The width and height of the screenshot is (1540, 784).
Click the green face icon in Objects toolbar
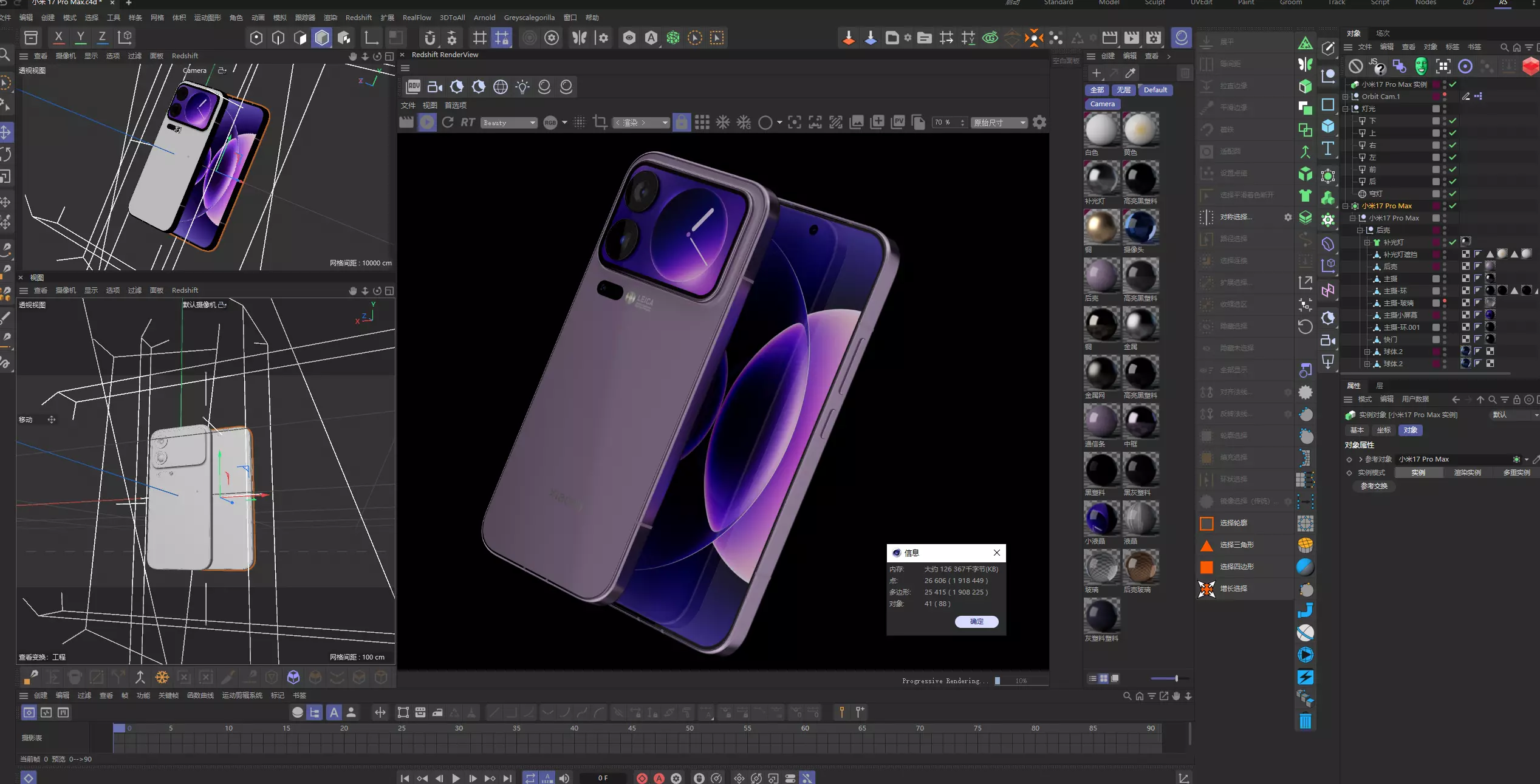(x=1421, y=66)
